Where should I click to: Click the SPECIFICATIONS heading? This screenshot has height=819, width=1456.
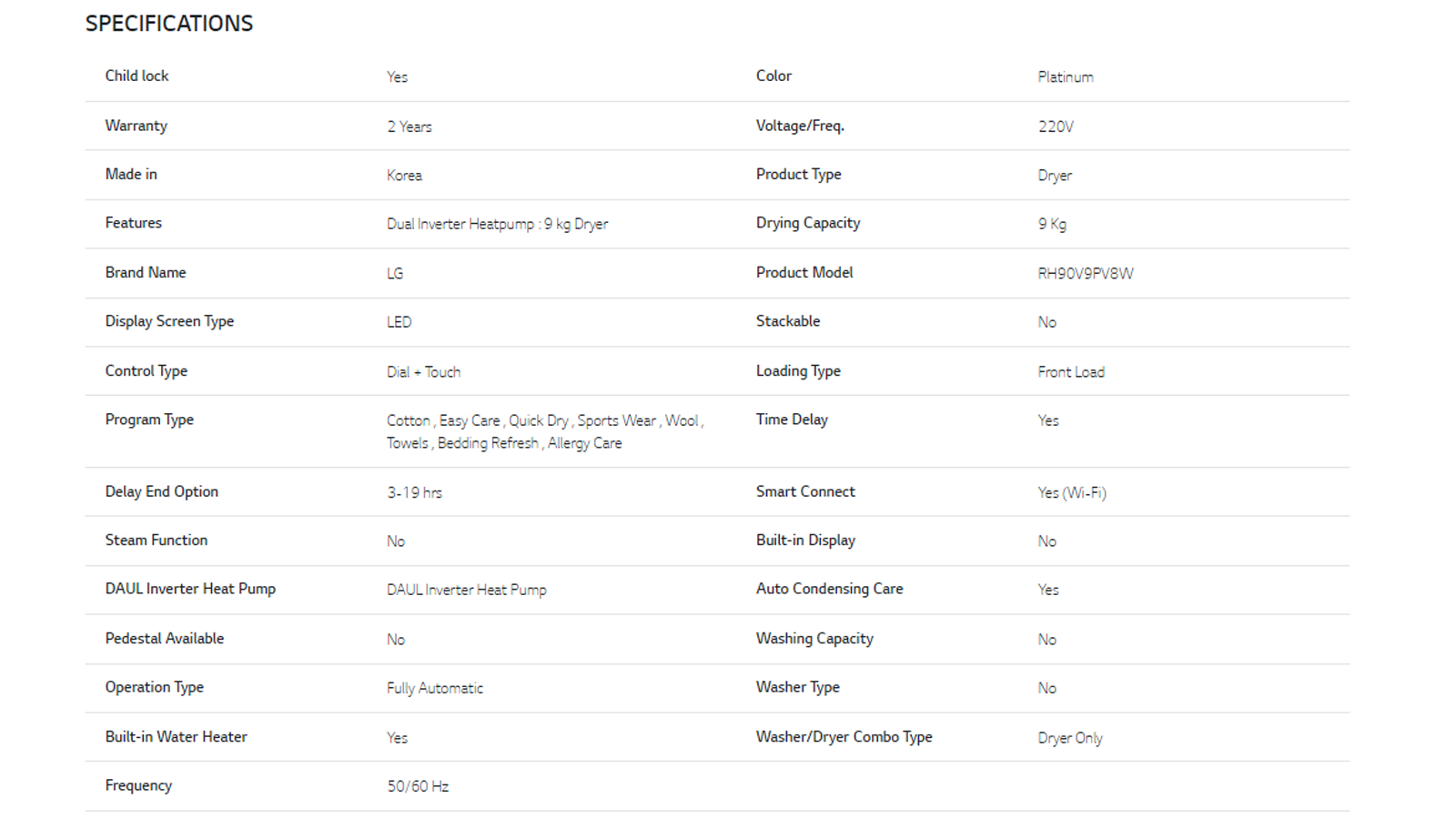[169, 24]
